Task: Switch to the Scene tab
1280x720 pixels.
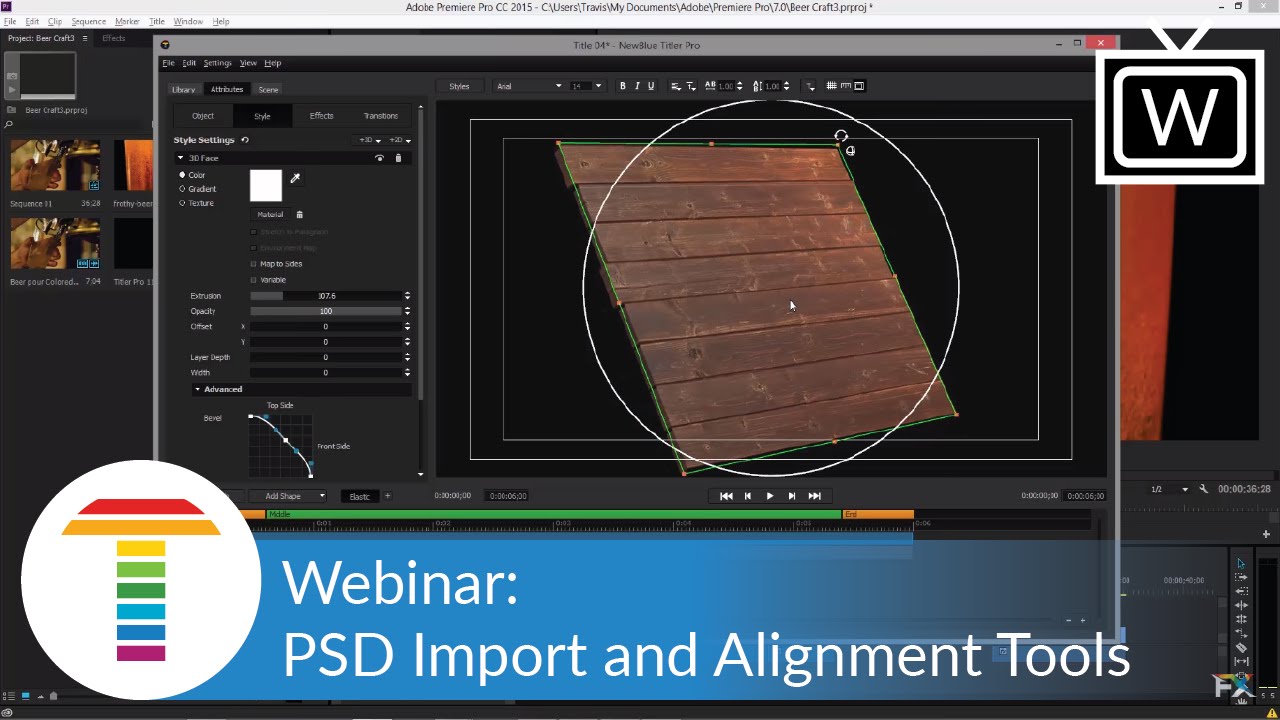Action: click(x=268, y=89)
